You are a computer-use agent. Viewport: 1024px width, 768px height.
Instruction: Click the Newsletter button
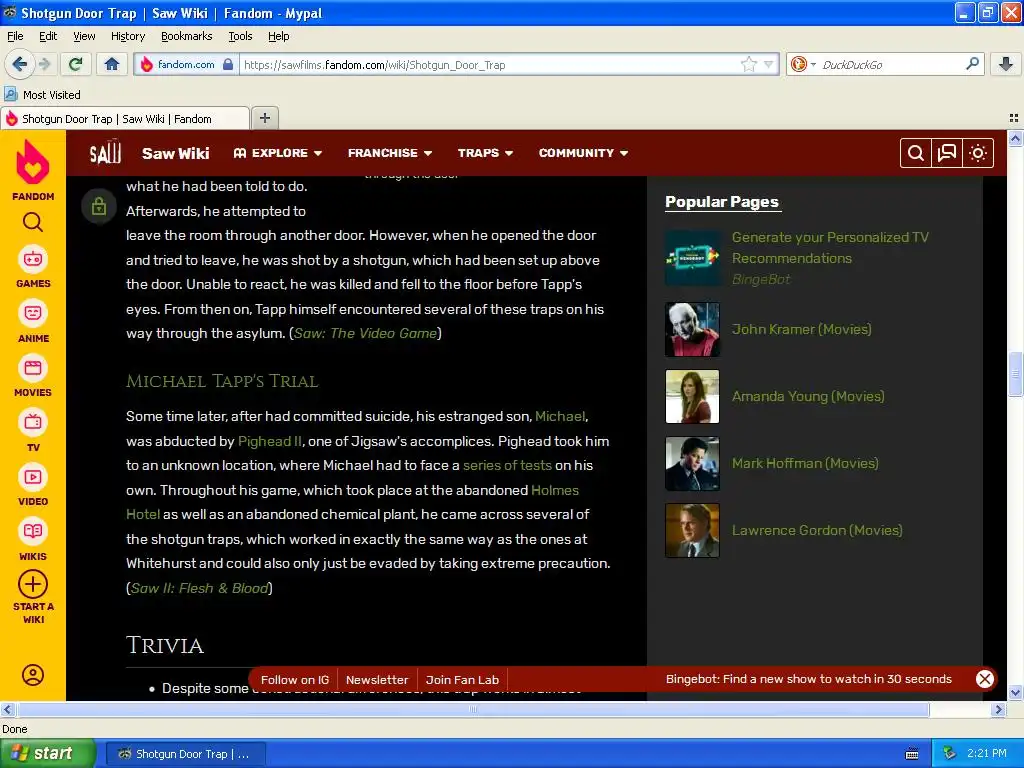click(377, 680)
